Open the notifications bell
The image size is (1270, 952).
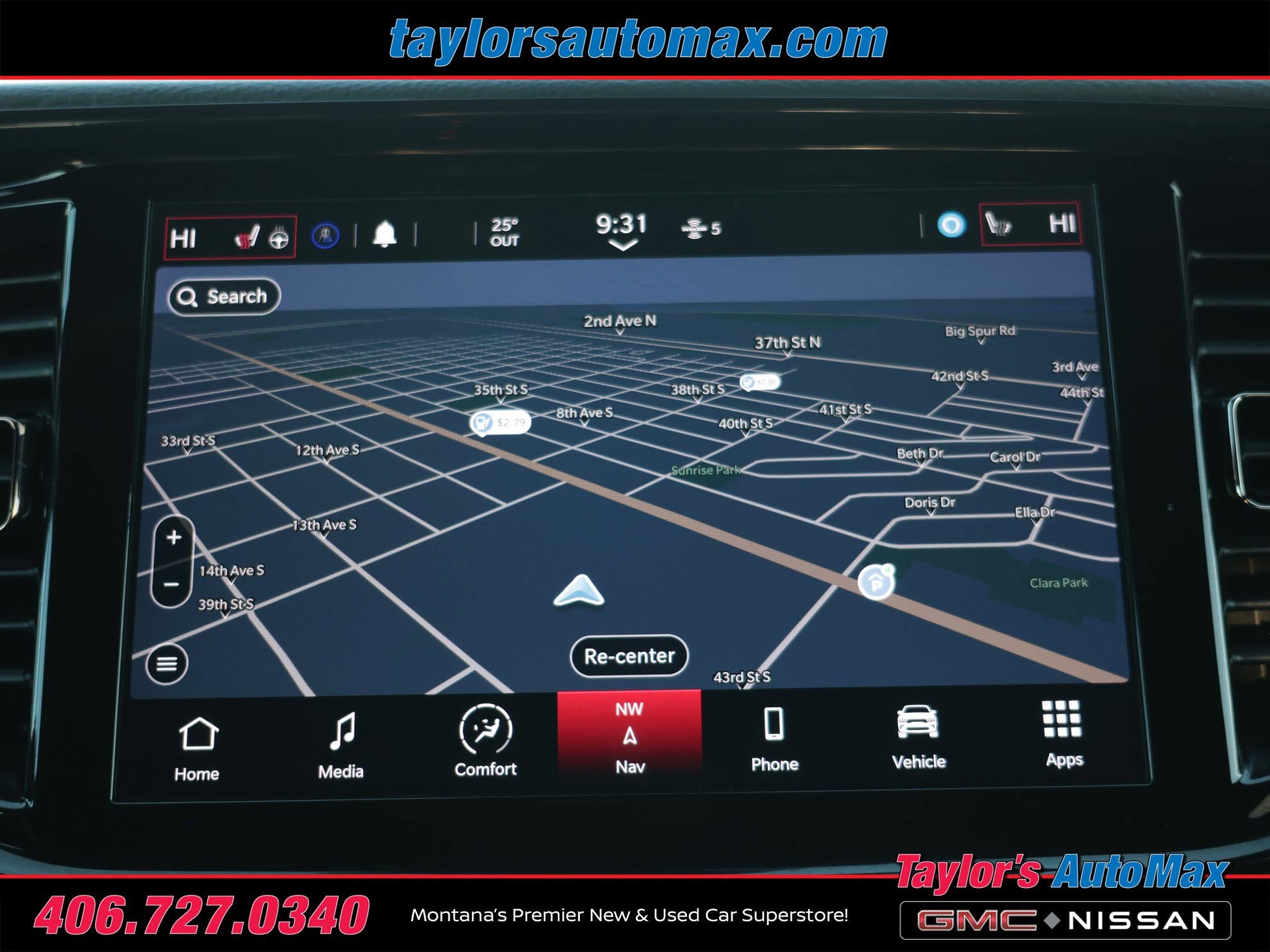click(x=384, y=234)
